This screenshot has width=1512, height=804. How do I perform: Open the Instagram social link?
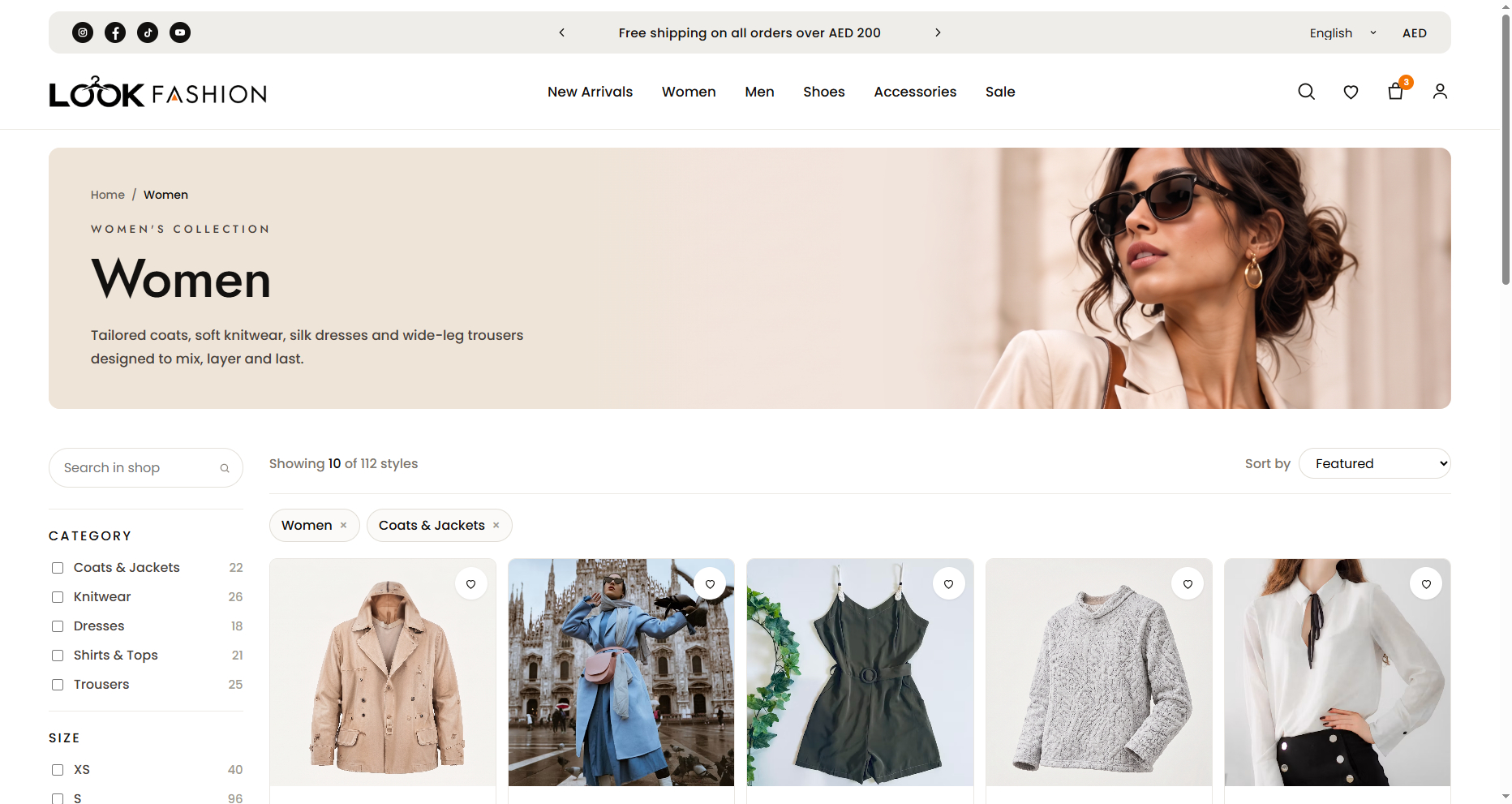[83, 32]
